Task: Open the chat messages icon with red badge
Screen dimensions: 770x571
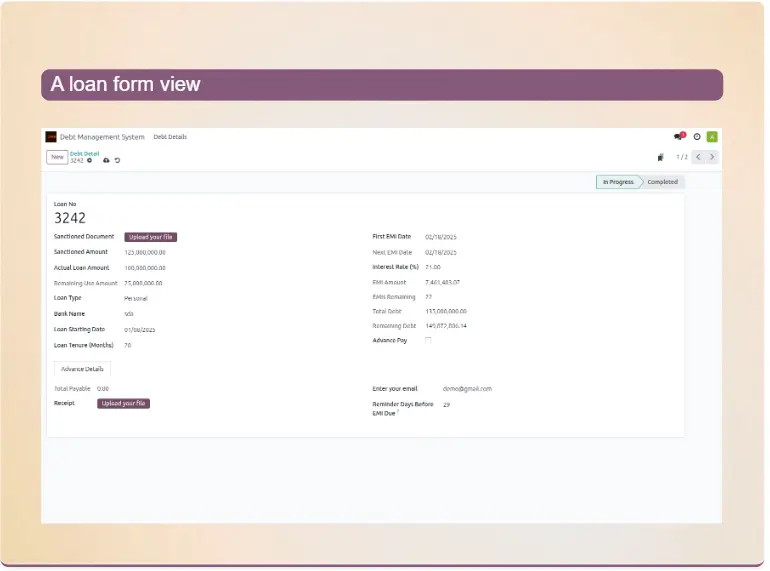Action: click(x=679, y=137)
